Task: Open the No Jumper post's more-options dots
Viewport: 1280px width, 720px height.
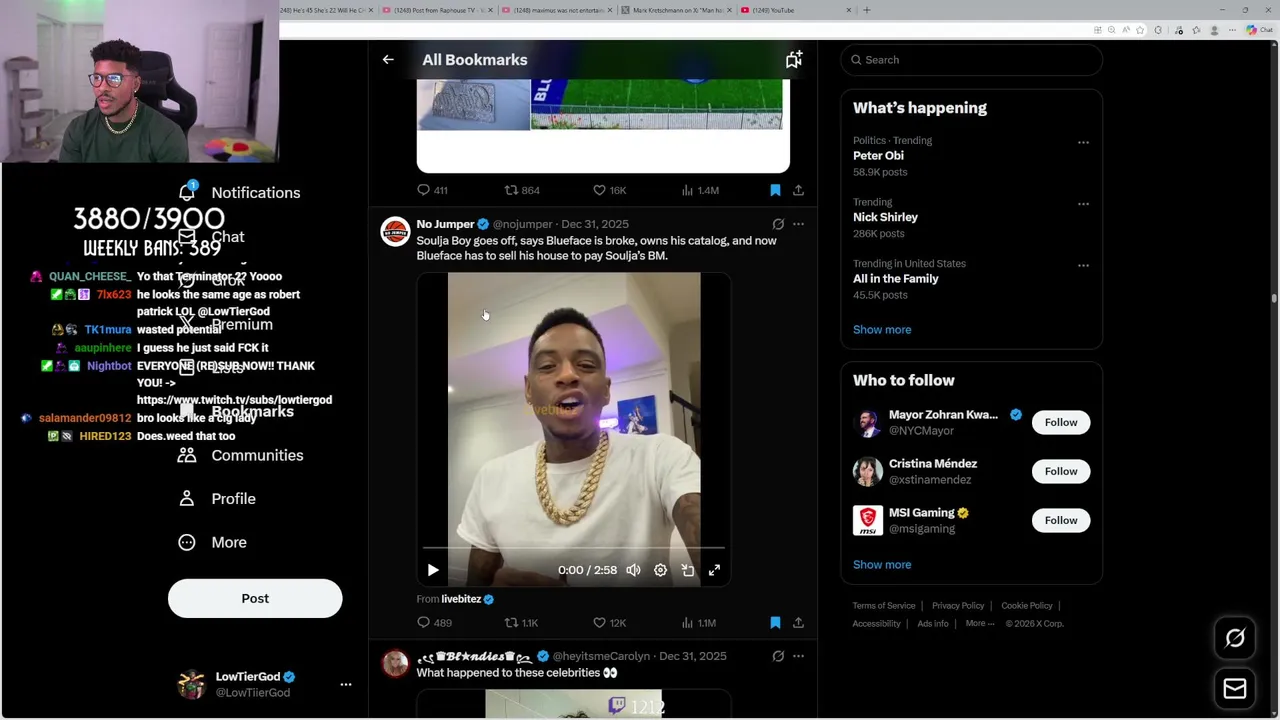Action: 798,224
